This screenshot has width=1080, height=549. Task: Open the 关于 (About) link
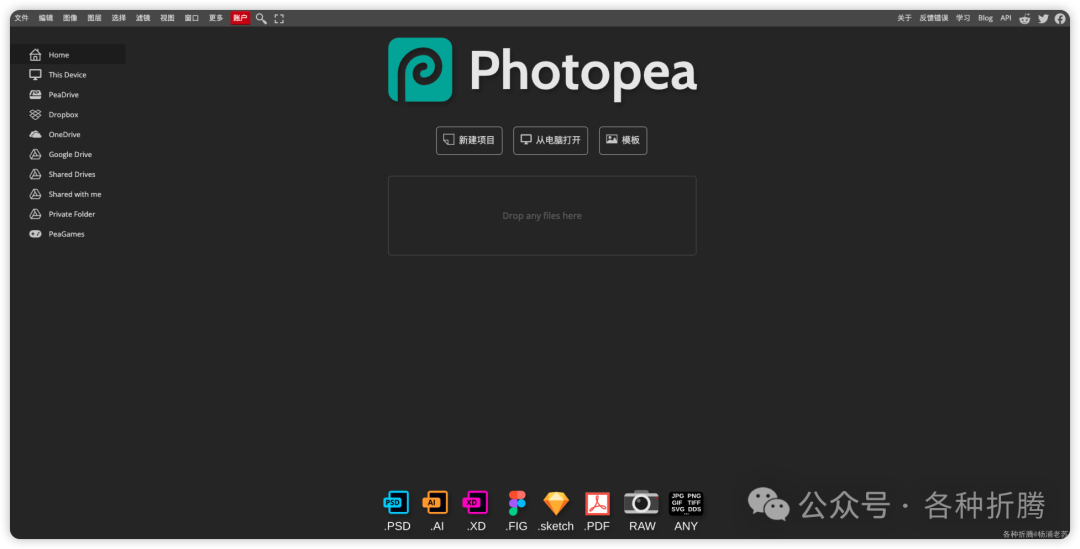tap(904, 19)
